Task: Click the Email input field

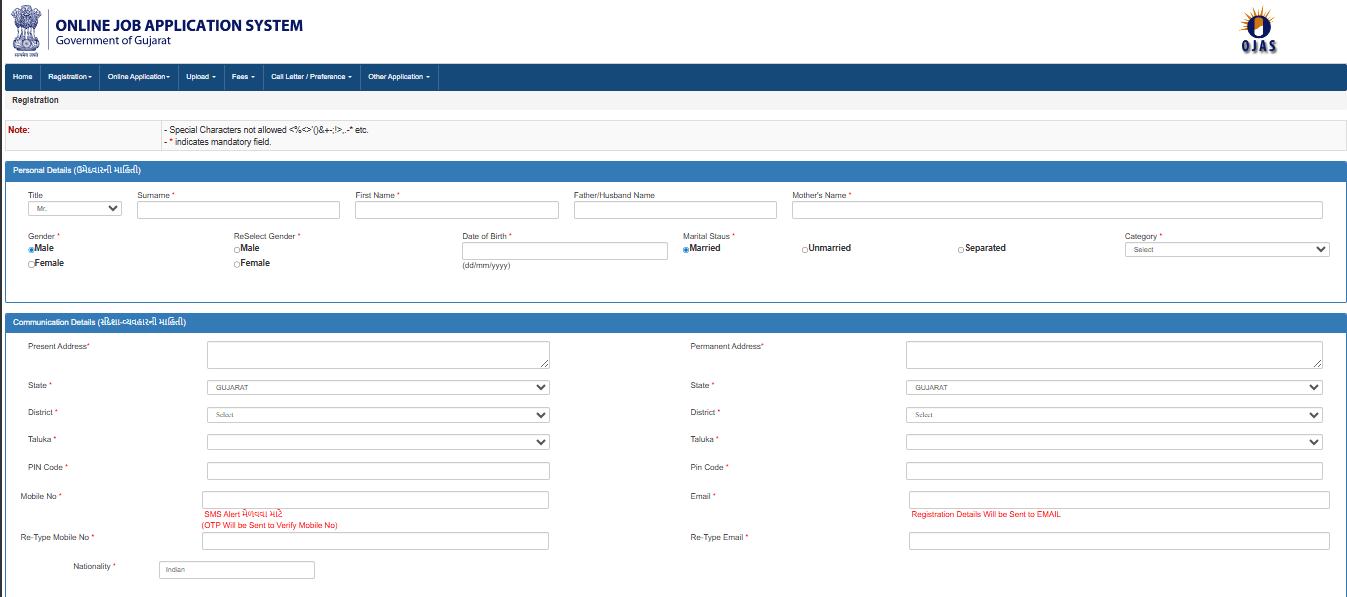Action: pos(1118,500)
